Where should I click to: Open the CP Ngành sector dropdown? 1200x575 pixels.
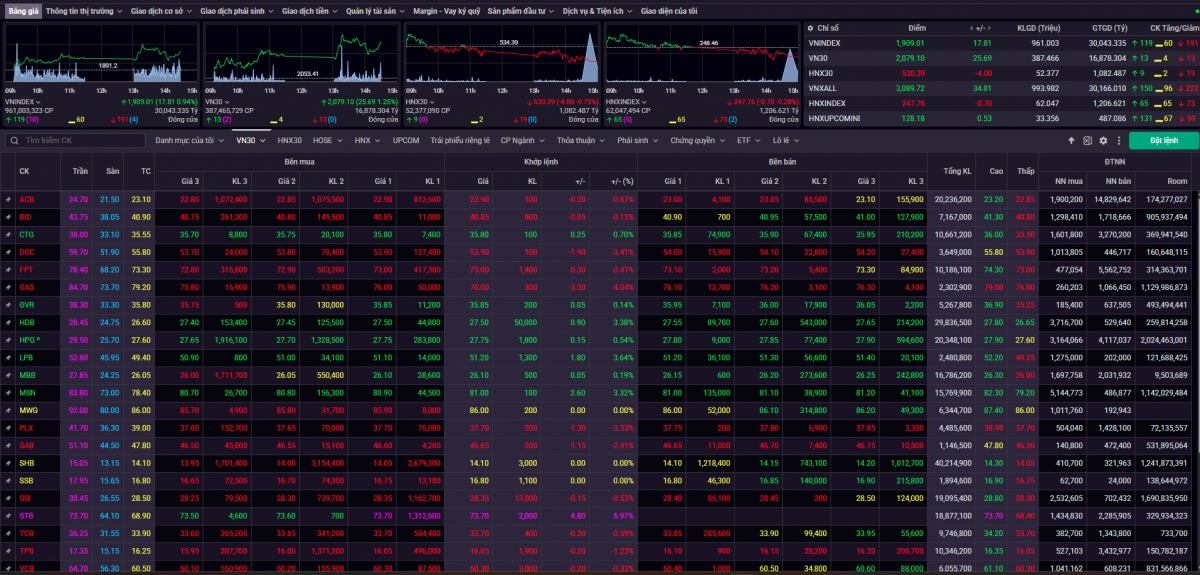pos(522,141)
